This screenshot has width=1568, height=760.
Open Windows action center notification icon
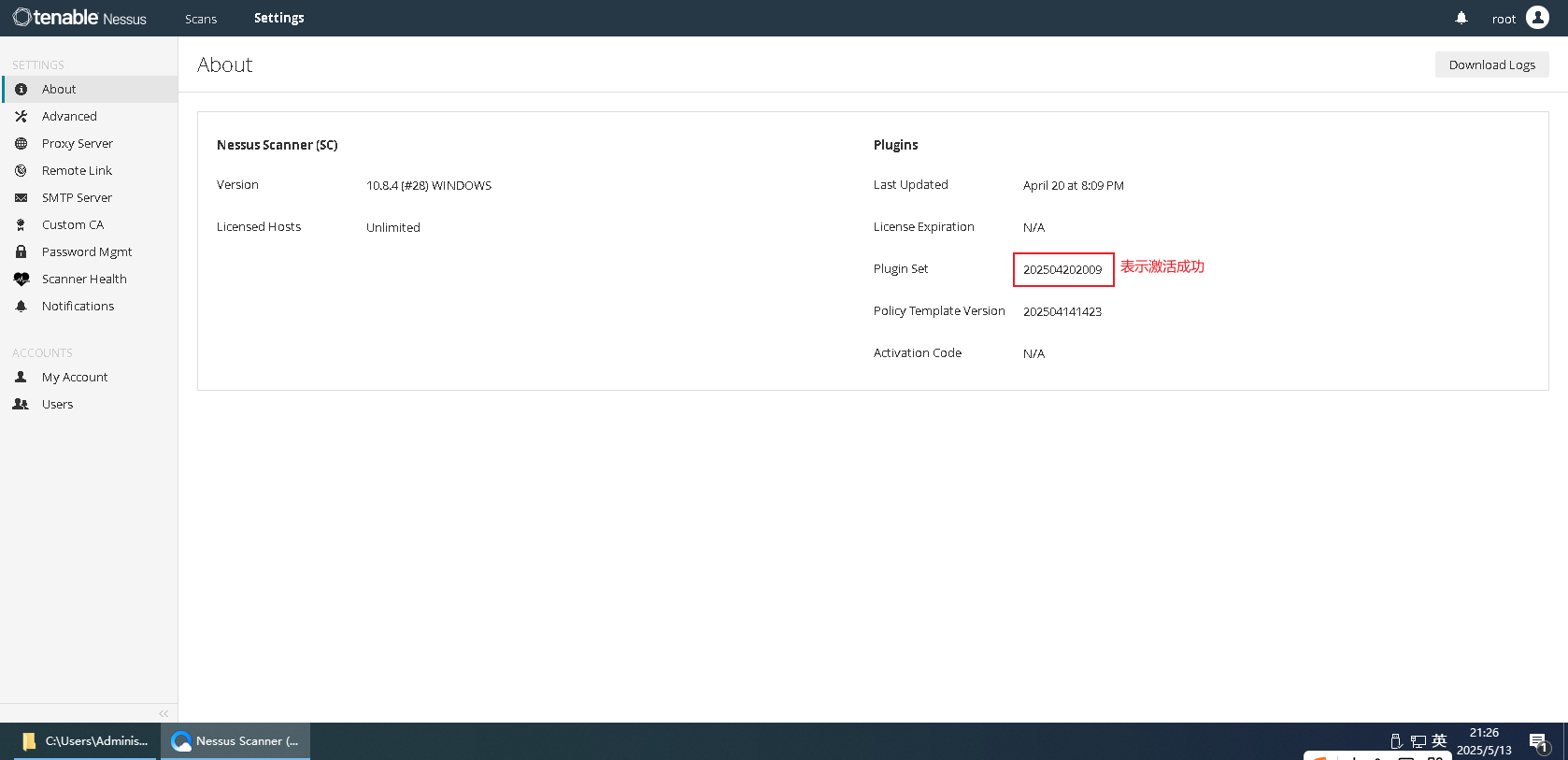tap(1539, 743)
